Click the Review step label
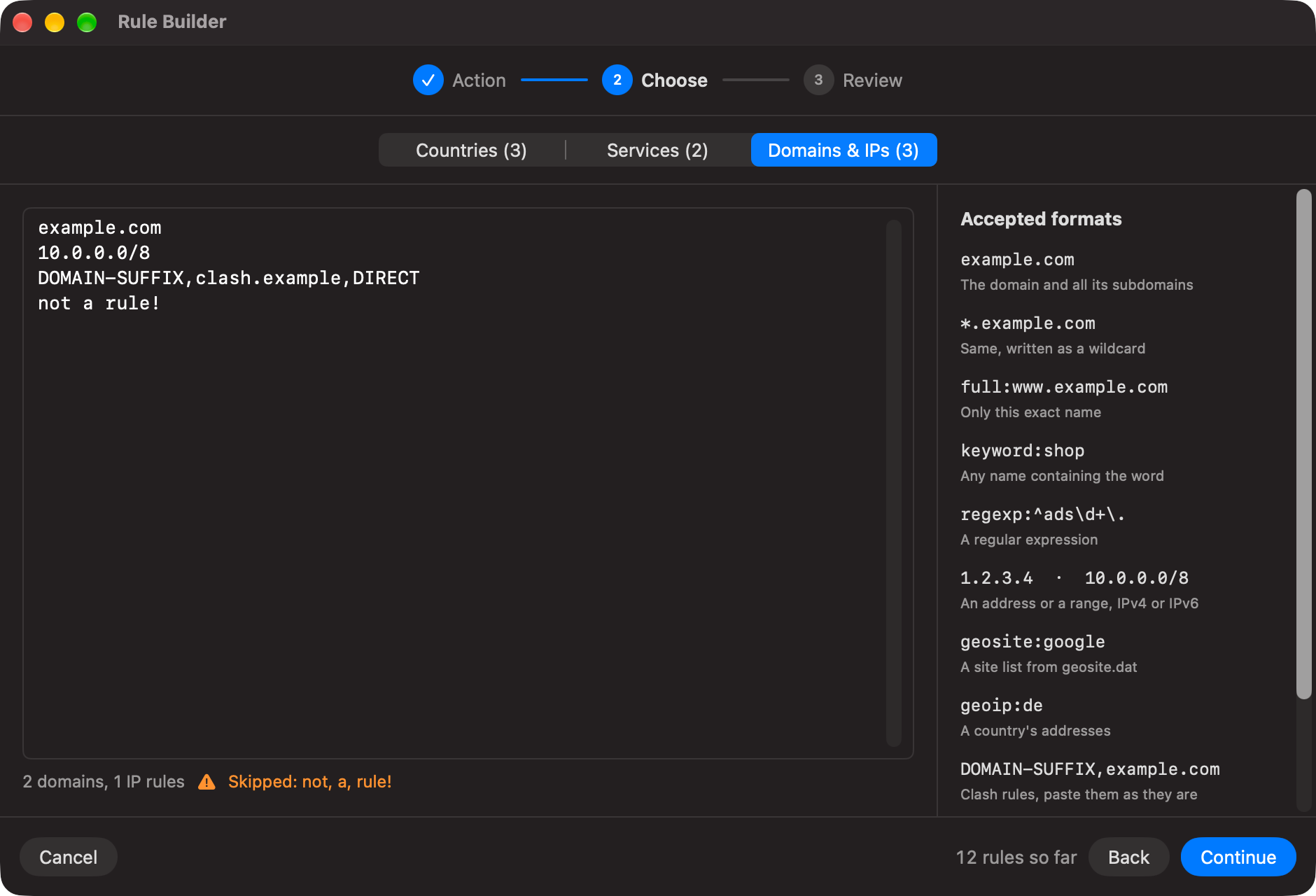1316x896 pixels. pyautogui.click(x=872, y=80)
